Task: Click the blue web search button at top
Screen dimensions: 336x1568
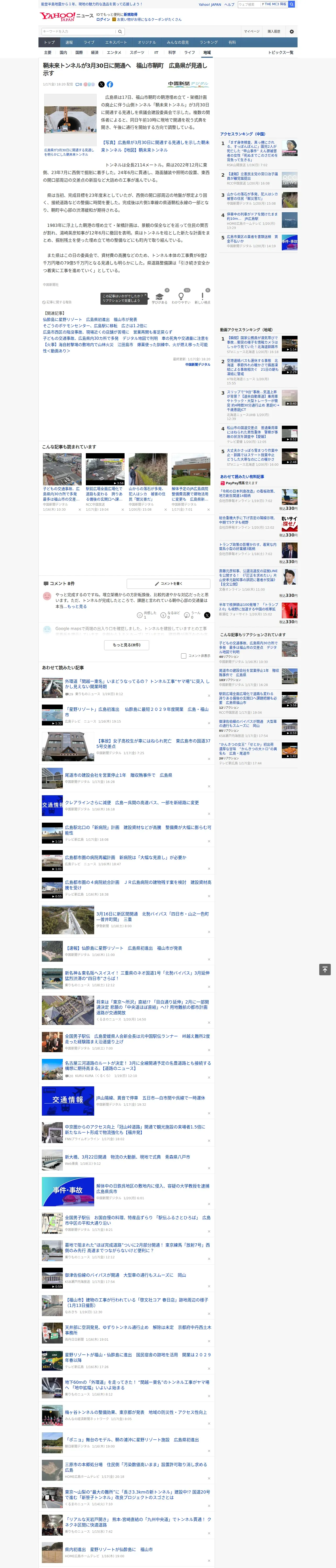Action: 292,4
